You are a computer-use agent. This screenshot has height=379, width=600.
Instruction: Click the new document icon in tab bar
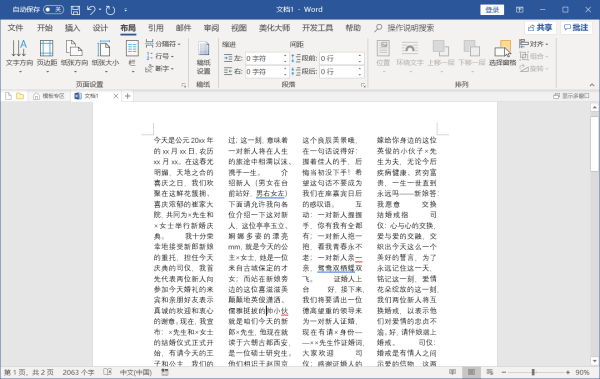(8, 96)
